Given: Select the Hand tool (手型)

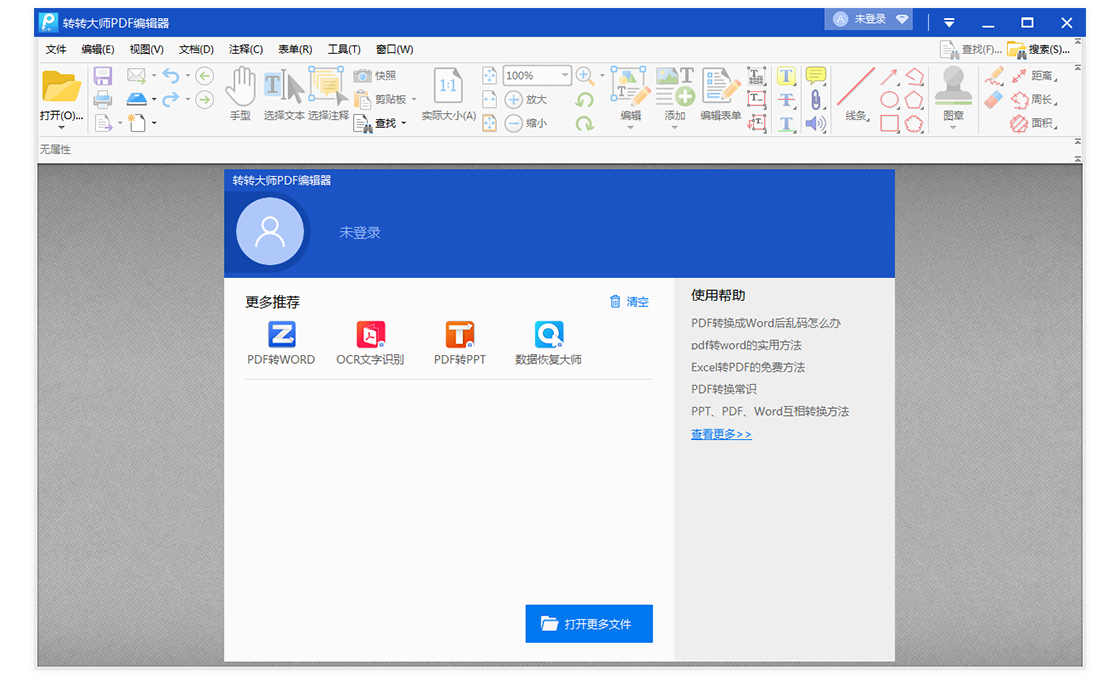Looking at the screenshot, I should pos(241,94).
